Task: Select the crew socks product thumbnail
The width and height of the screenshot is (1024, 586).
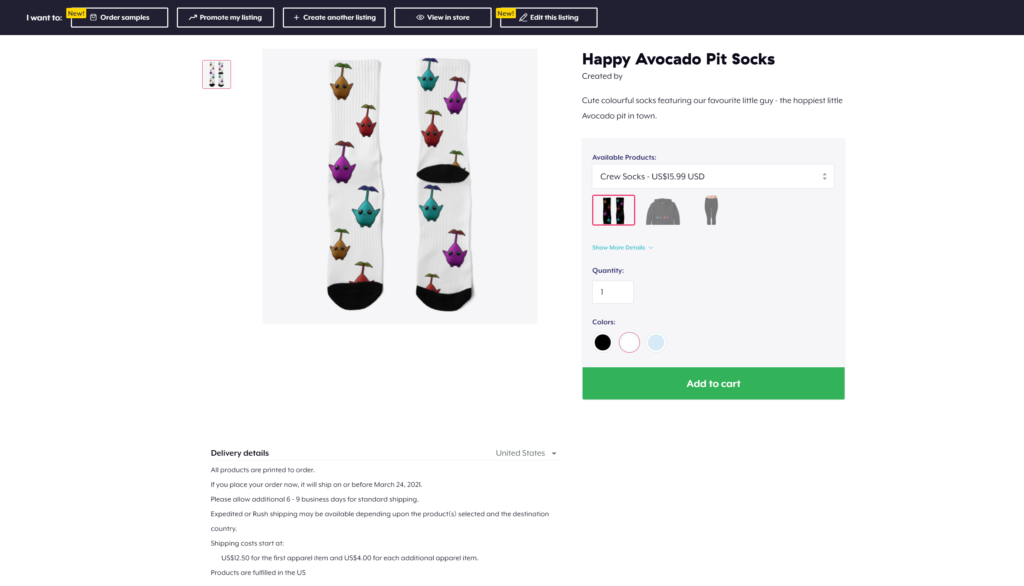Action: pos(613,210)
